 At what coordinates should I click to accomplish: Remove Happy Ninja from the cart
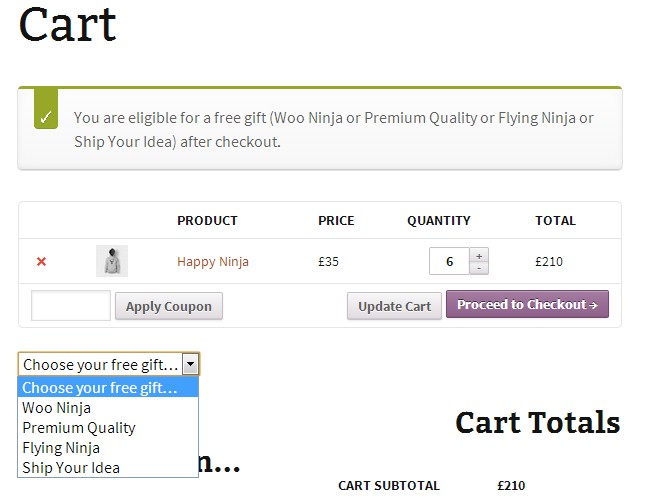point(41,262)
